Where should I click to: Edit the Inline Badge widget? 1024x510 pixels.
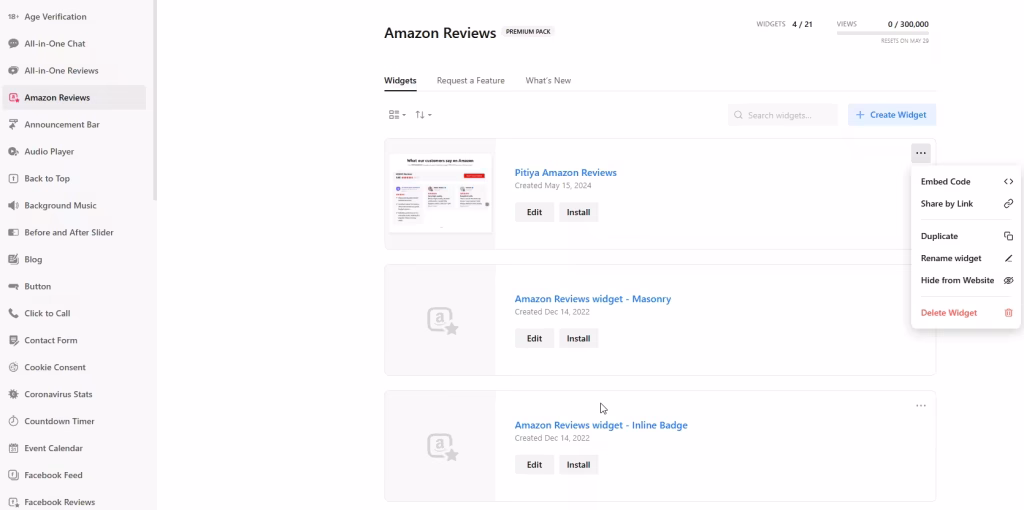coord(534,465)
